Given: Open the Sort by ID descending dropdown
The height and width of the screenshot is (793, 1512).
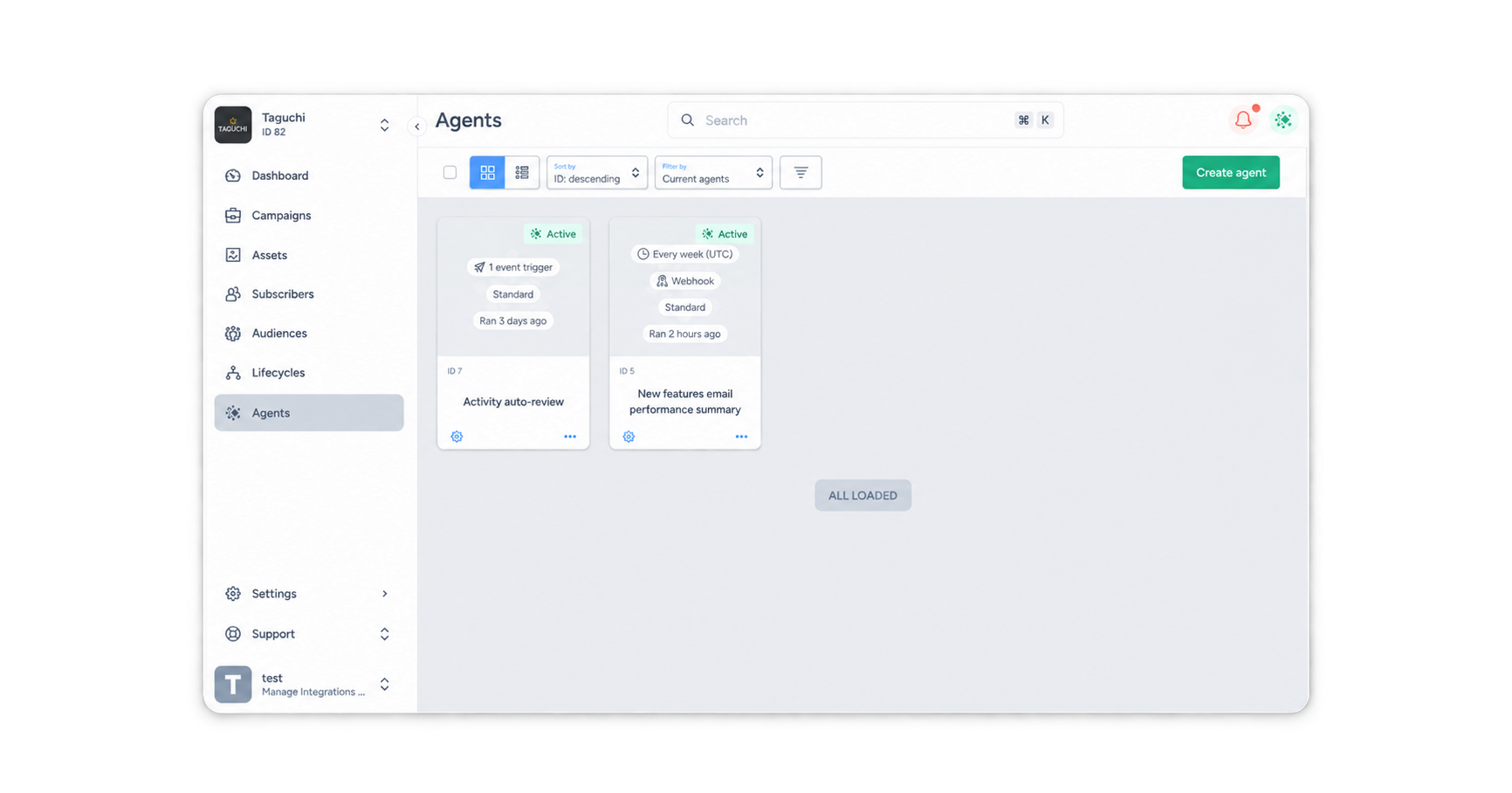Looking at the screenshot, I should coord(597,172).
